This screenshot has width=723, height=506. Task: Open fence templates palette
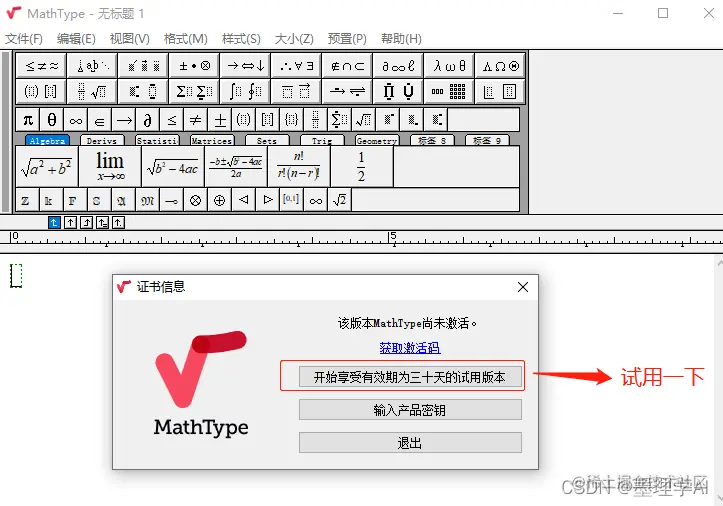tap(41, 91)
